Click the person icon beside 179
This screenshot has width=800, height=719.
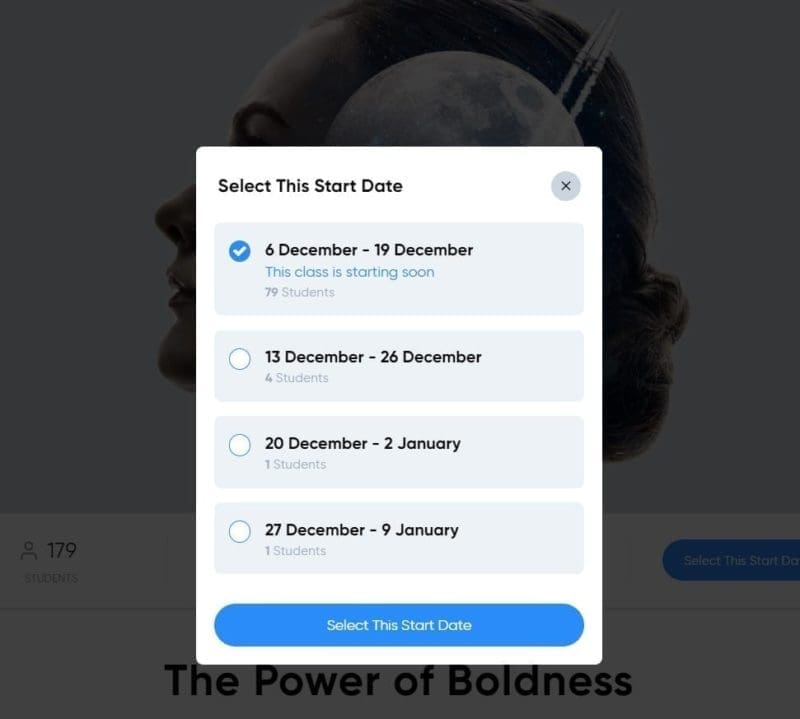(29, 551)
